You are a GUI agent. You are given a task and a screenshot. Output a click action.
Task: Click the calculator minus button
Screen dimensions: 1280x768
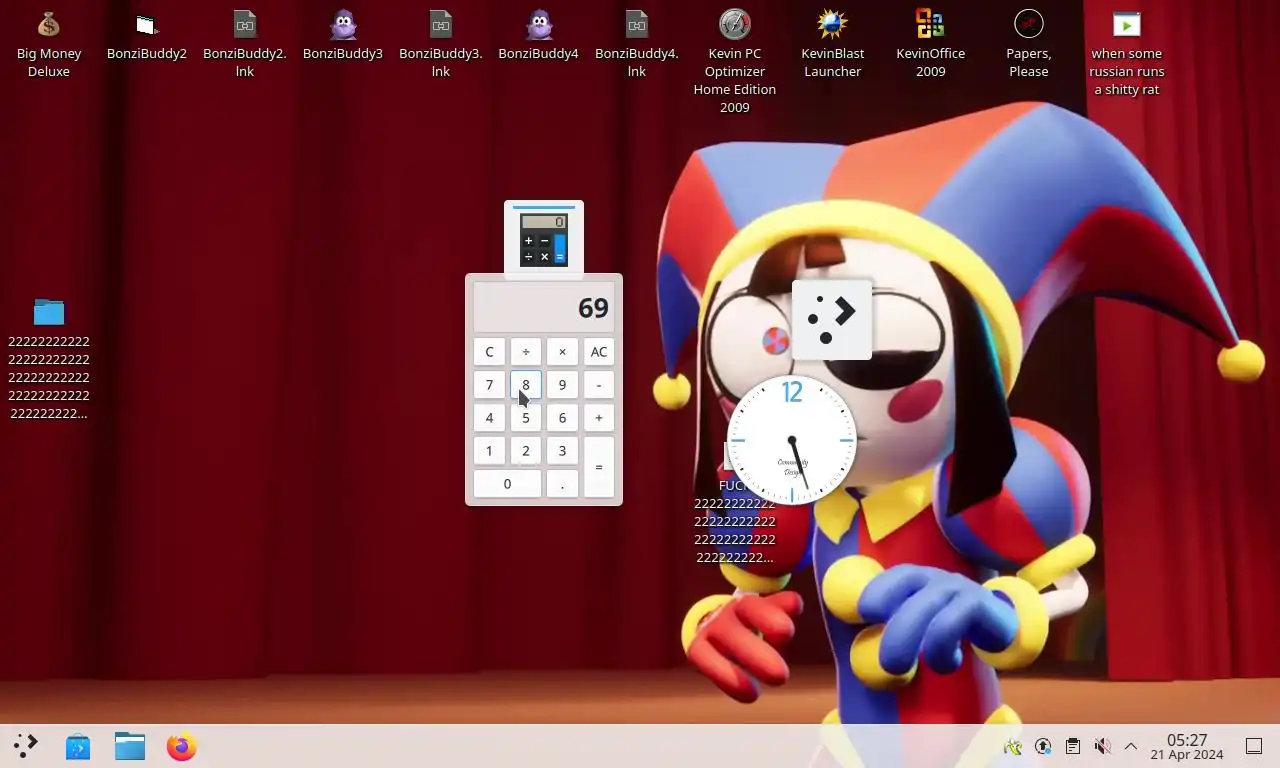(599, 385)
